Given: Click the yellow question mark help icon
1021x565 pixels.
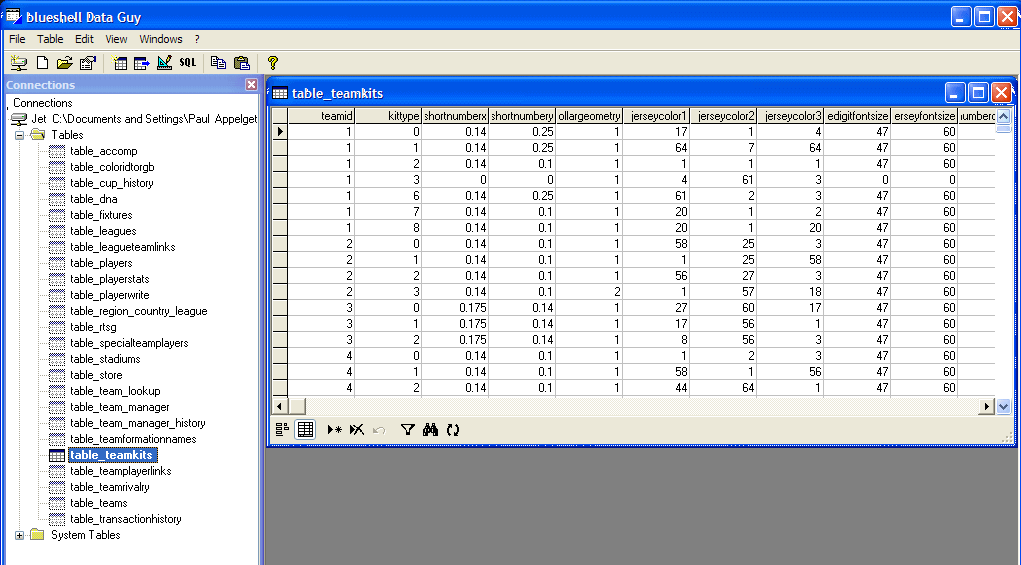Looking at the screenshot, I should (272, 63).
